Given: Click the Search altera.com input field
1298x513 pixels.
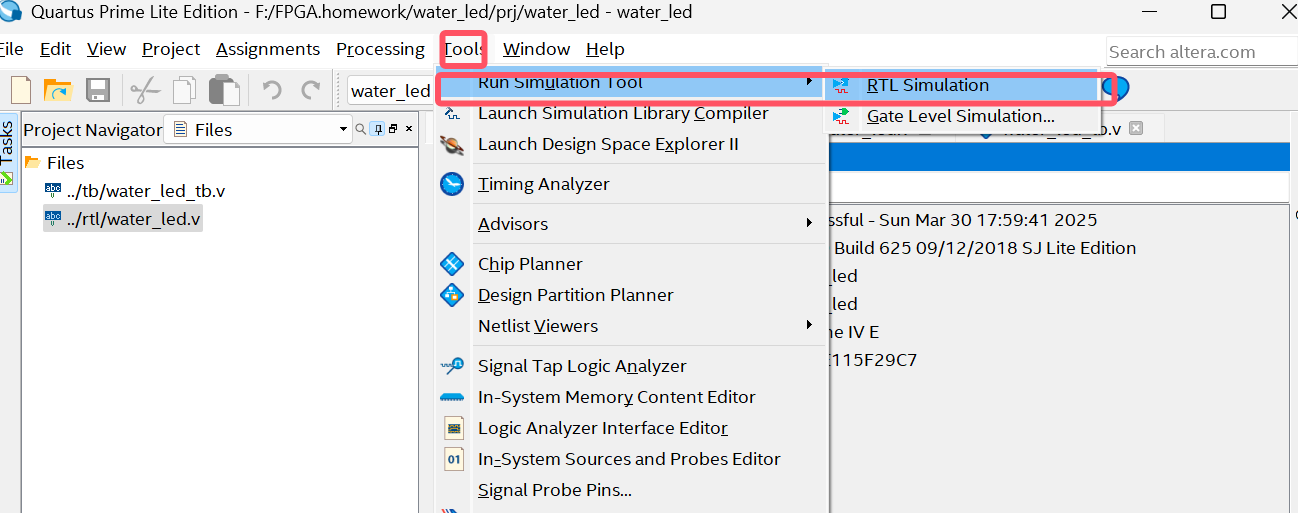Looking at the screenshot, I should coord(1201,52).
